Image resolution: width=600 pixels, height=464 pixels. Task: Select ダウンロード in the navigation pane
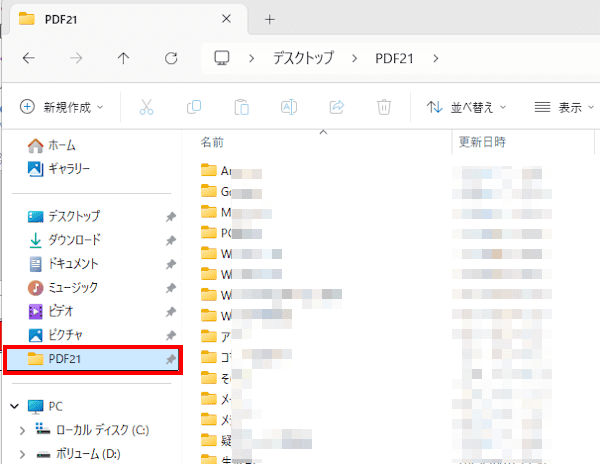[74, 240]
